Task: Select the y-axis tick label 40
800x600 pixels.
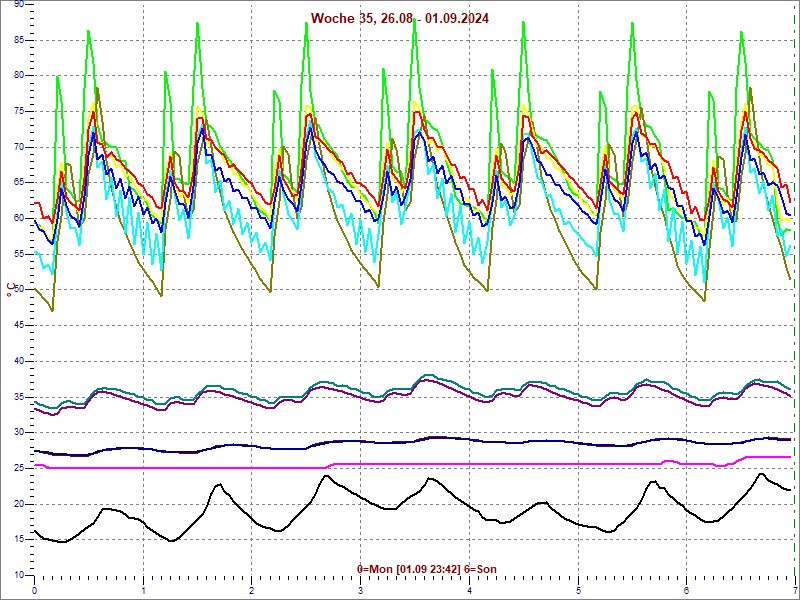Action: click(x=18, y=361)
